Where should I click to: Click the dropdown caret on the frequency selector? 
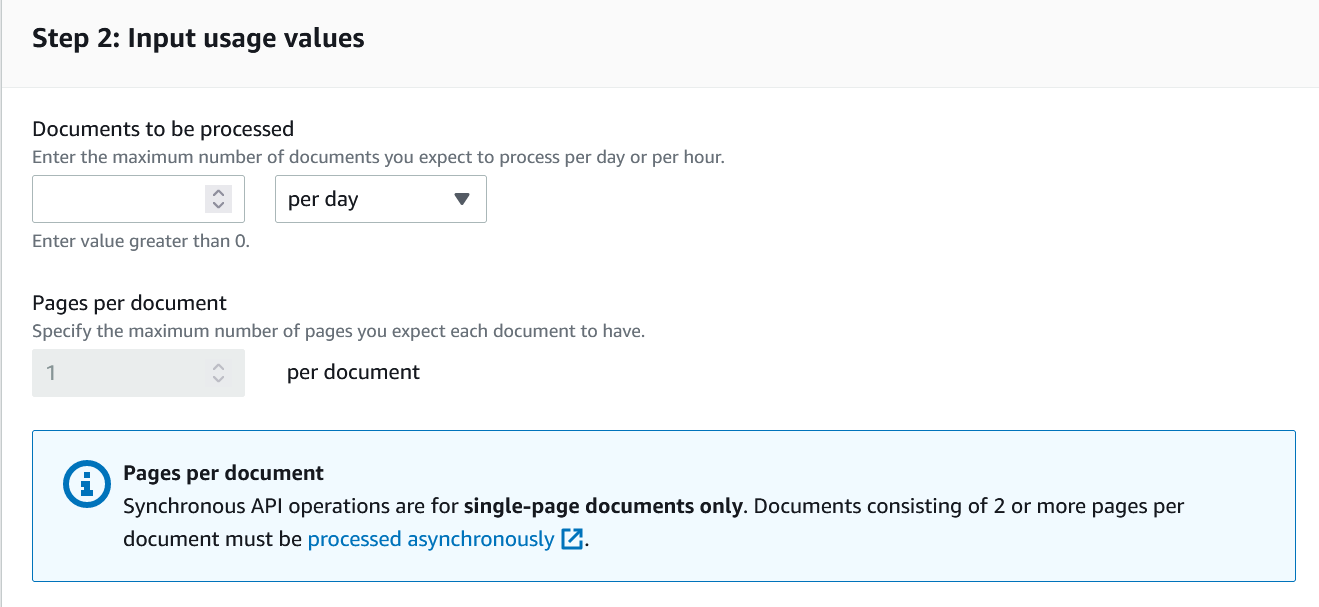pos(461,199)
